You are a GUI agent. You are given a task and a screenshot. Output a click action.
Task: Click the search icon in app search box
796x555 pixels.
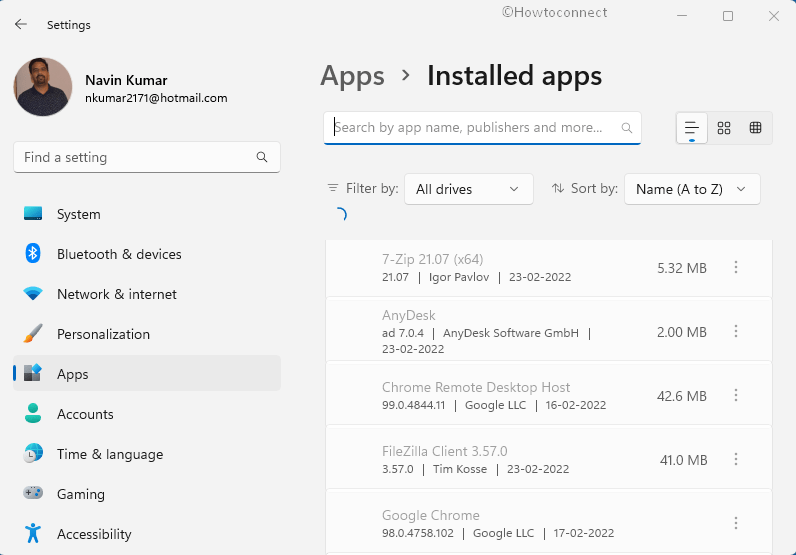click(x=627, y=127)
